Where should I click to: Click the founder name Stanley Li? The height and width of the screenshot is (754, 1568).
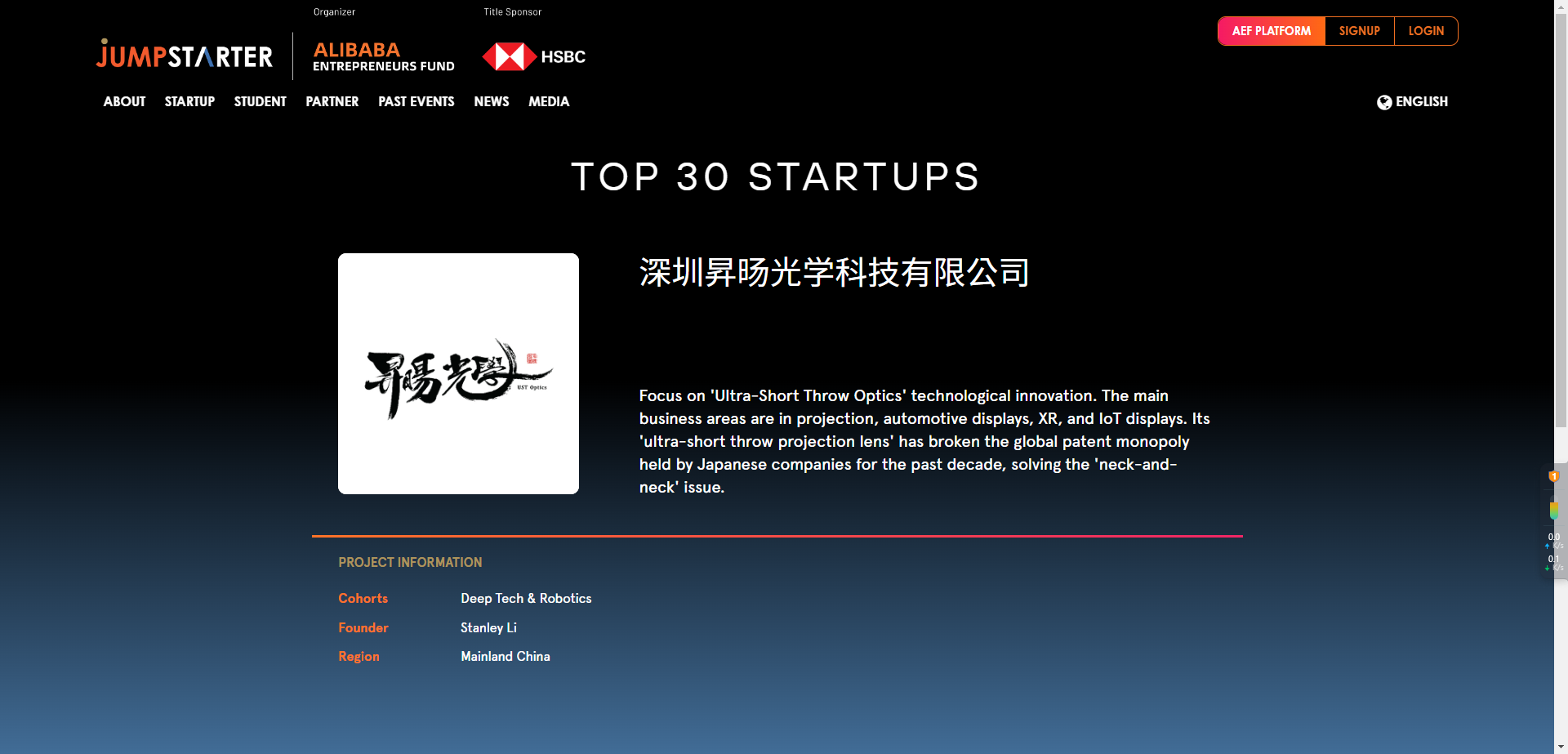(488, 628)
